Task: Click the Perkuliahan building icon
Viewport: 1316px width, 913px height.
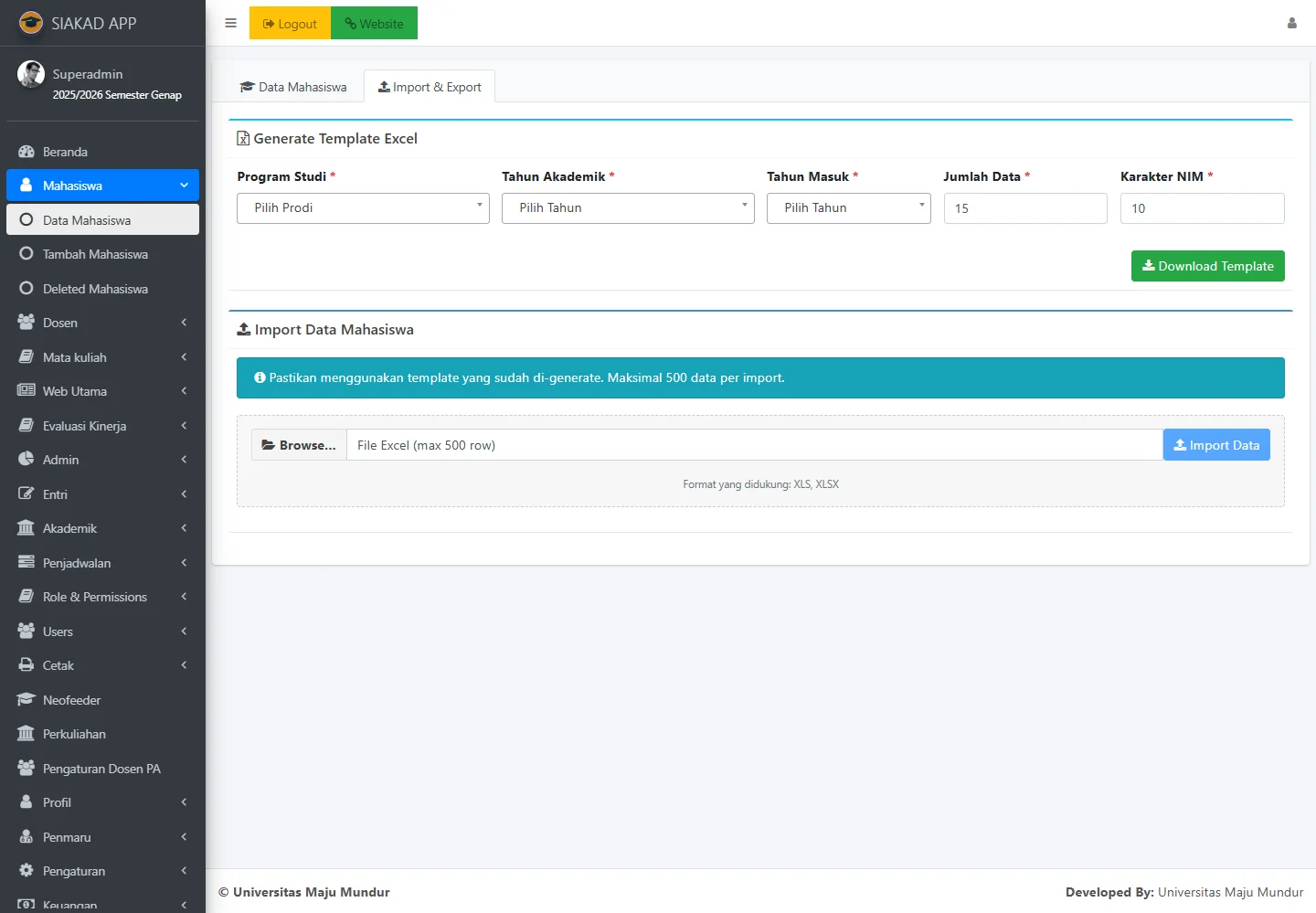Action: [27, 734]
